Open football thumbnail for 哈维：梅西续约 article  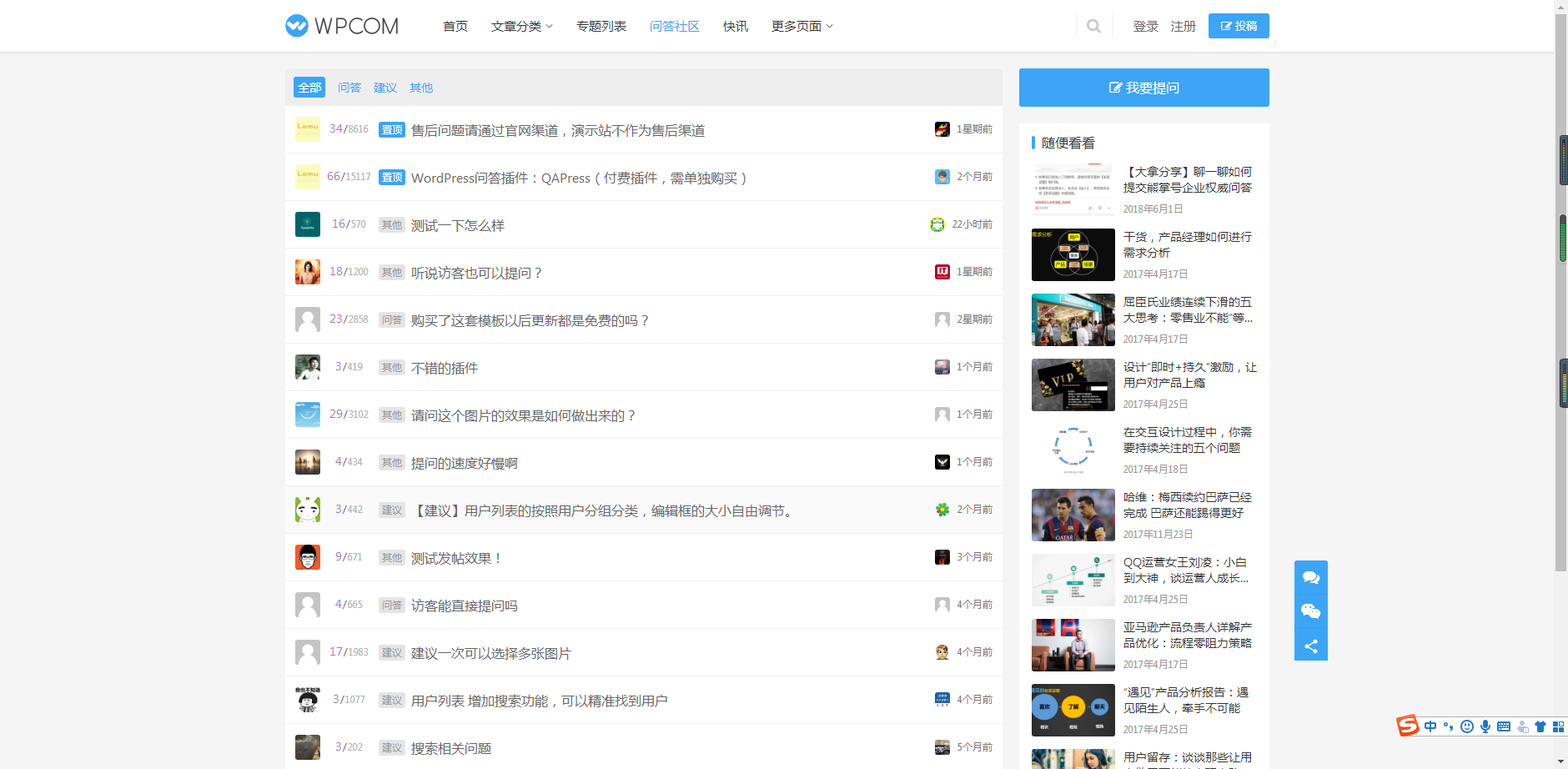(x=1073, y=515)
